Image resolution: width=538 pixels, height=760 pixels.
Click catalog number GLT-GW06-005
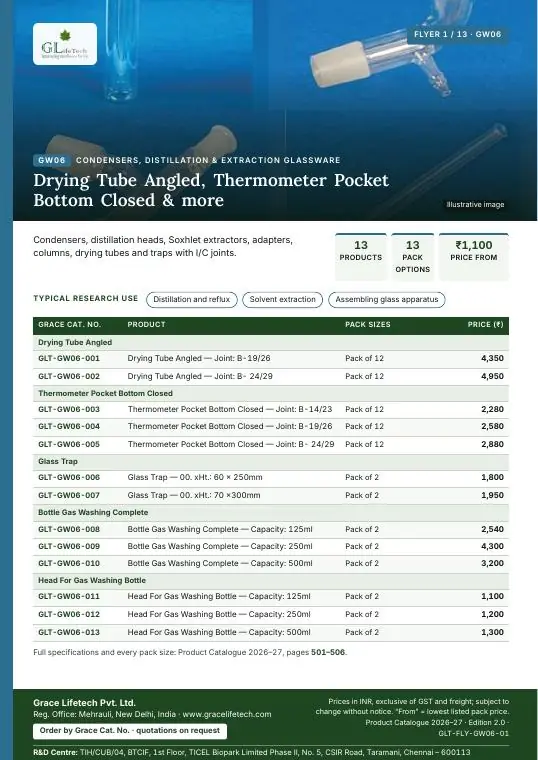(x=69, y=444)
